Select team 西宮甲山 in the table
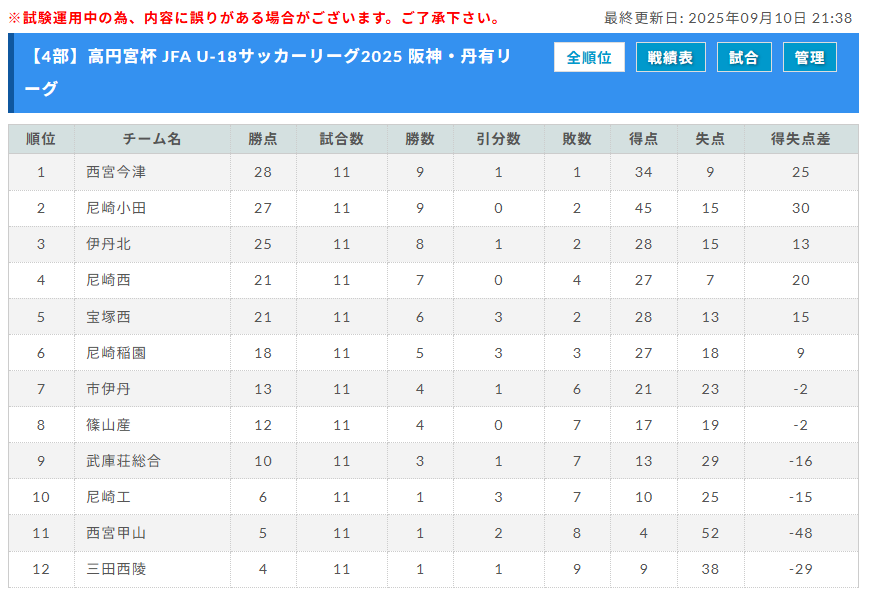Image resolution: width=869 pixels, height=600 pixels. pyautogui.click(x=116, y=533)
